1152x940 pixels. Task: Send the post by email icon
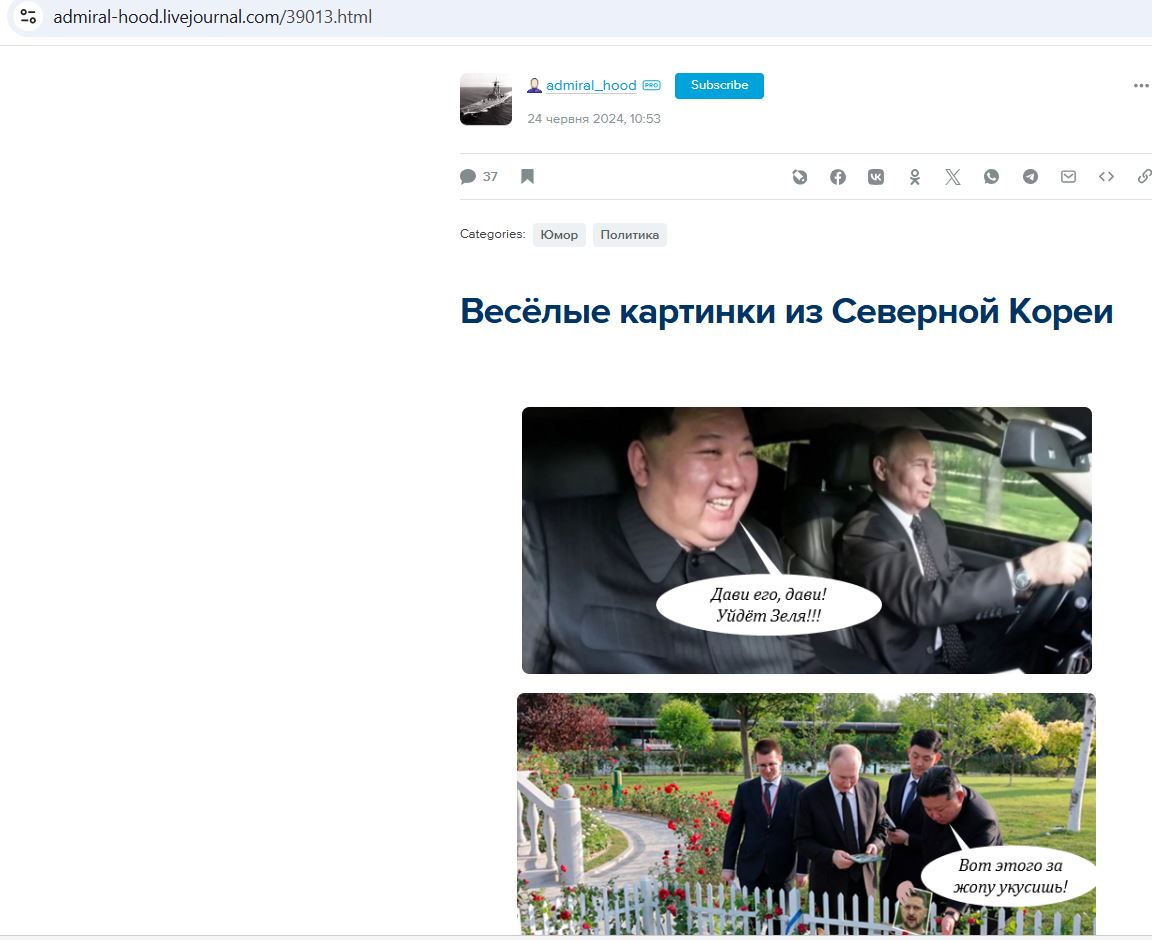click(x=1068, y=176)
